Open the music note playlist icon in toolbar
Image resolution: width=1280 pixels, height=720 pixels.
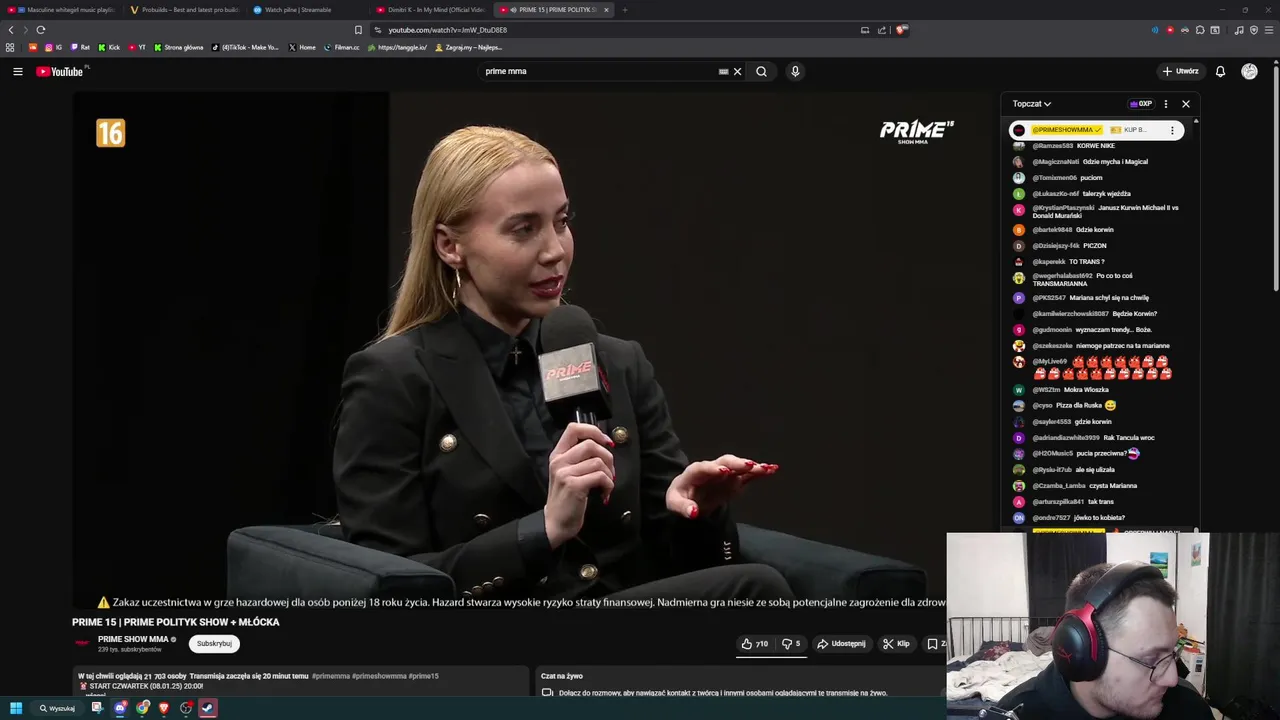(1239, 30)
